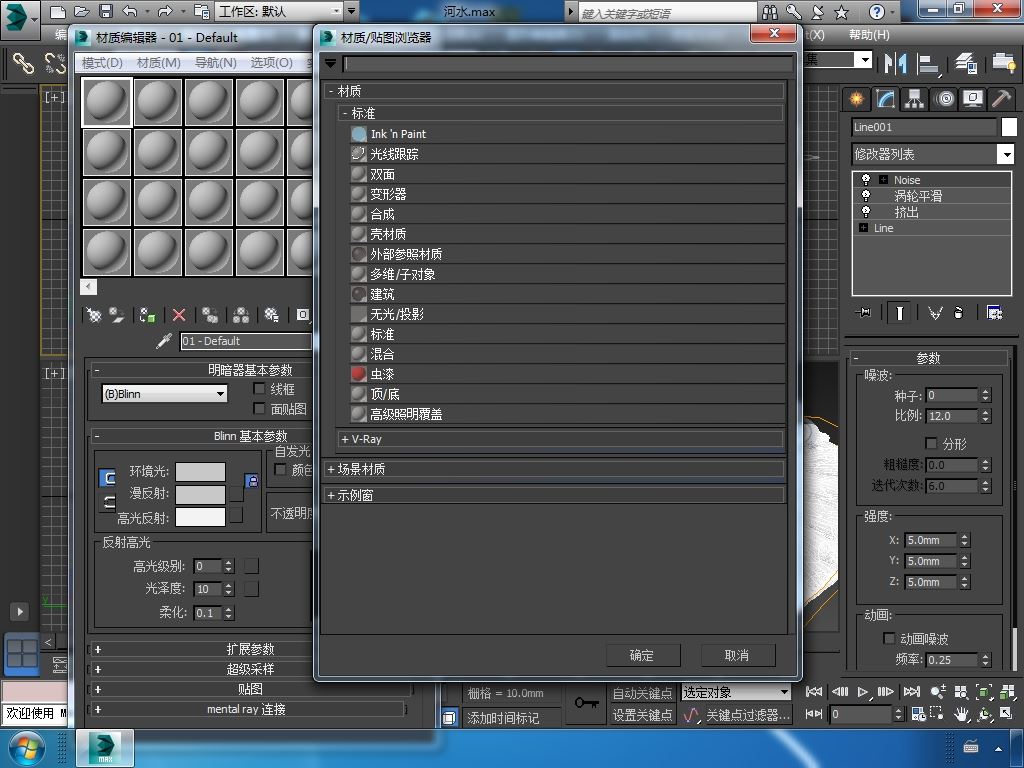
Task: Click the red X reset material icon
Action: tap(179, 315)
